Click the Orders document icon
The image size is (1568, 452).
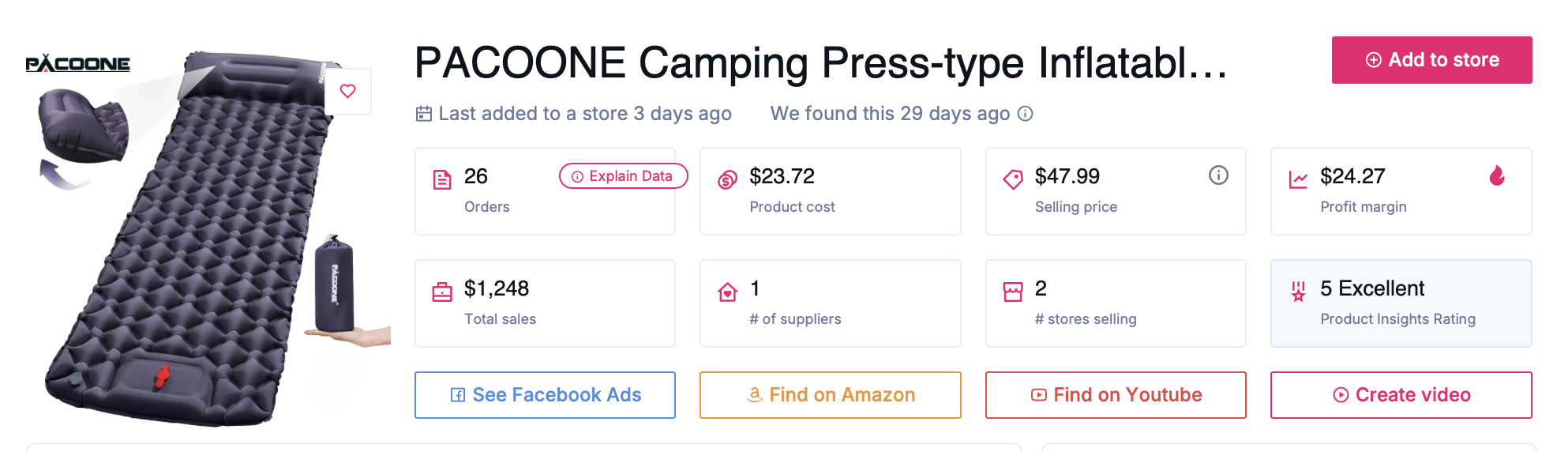point(442,180)
